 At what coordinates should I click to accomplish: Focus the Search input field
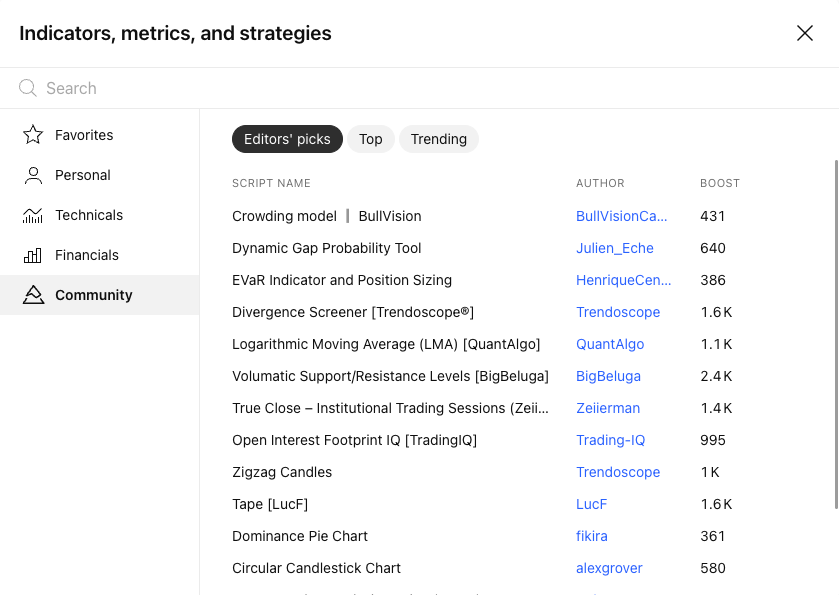click(428, 88)
